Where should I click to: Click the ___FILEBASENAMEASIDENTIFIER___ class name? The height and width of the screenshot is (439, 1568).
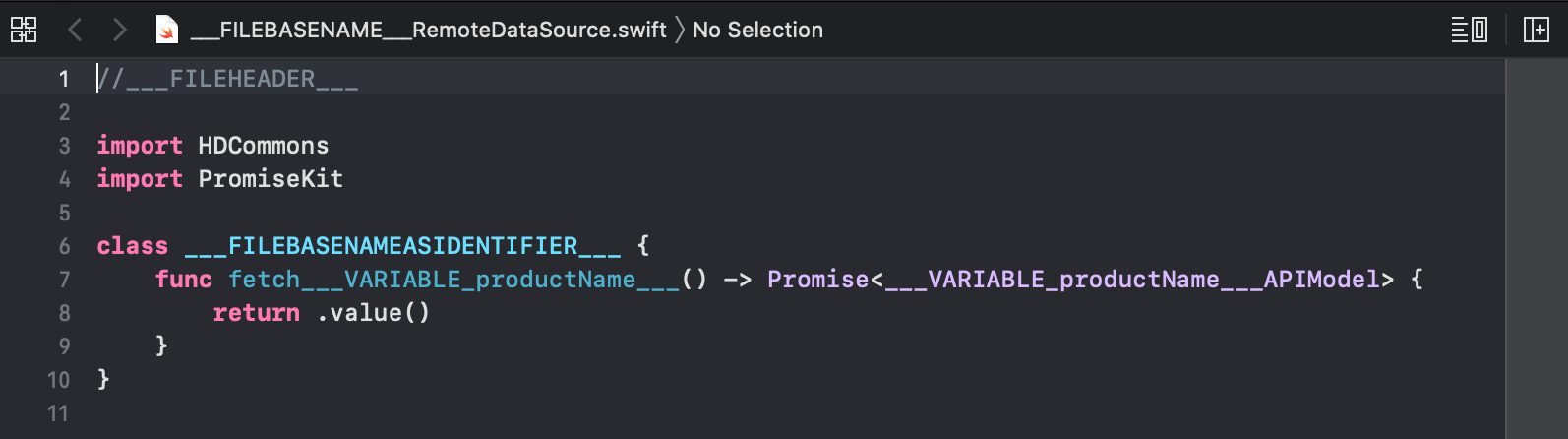tap(403, 246)
